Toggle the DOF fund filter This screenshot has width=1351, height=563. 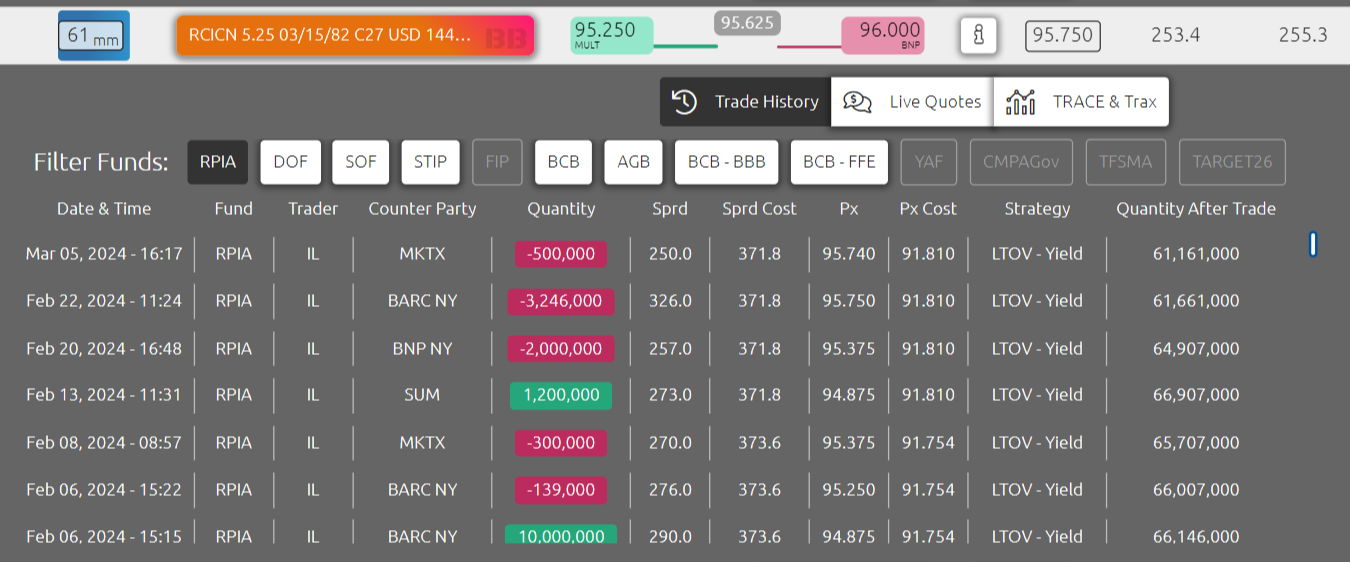[x=291, y=162]
